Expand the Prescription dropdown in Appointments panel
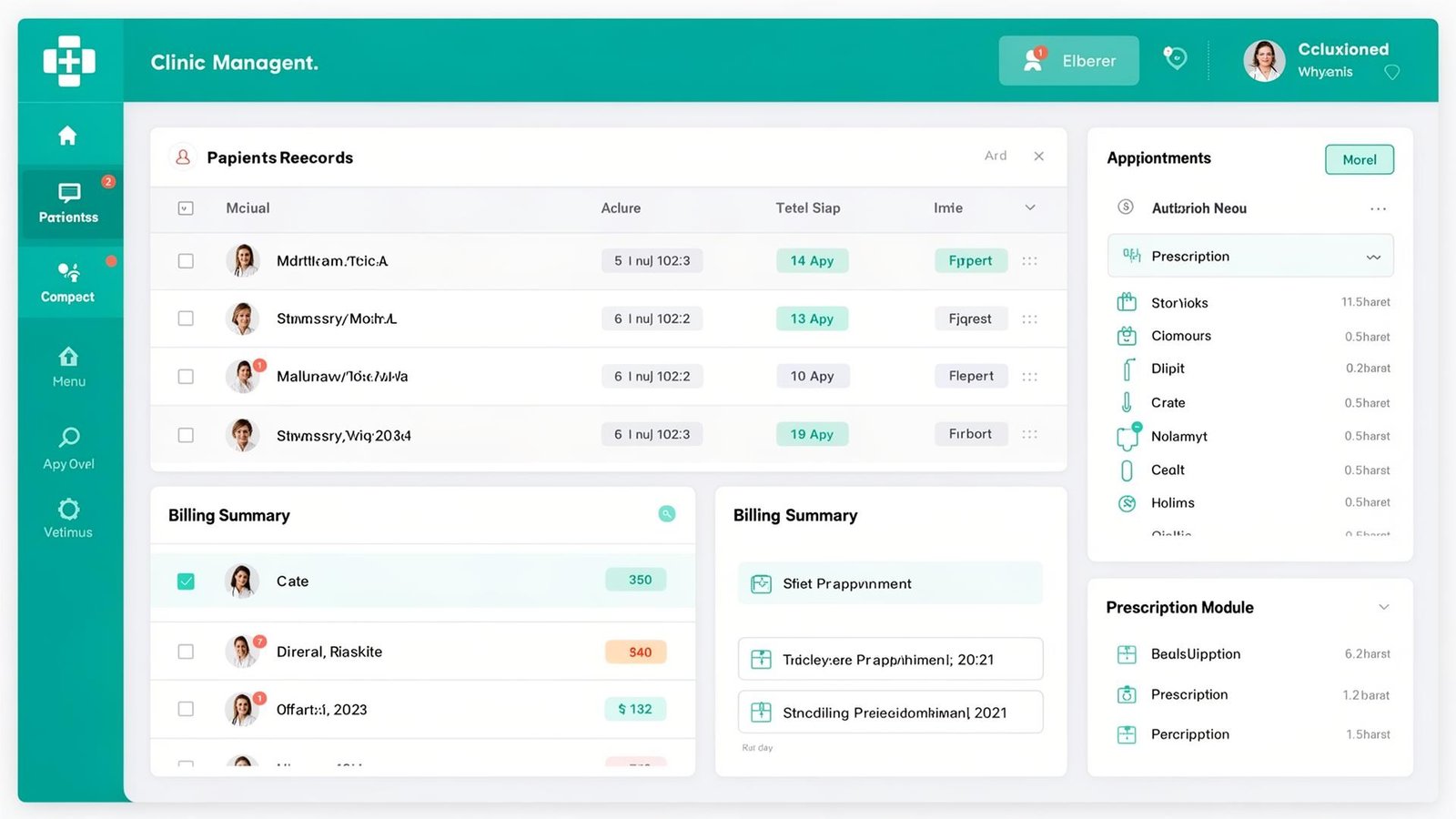 1373,256
